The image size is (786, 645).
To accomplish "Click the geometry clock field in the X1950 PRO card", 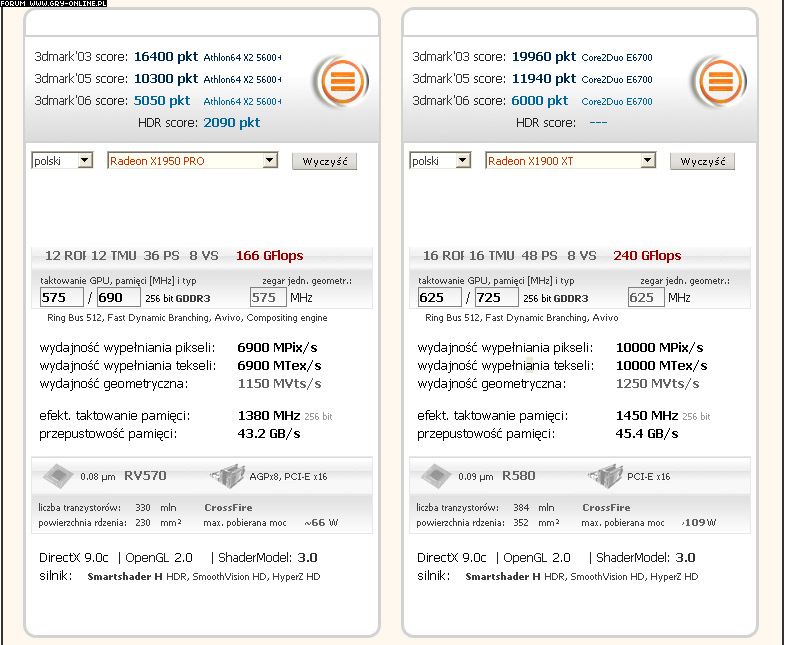I will click(x=268, y=298).
